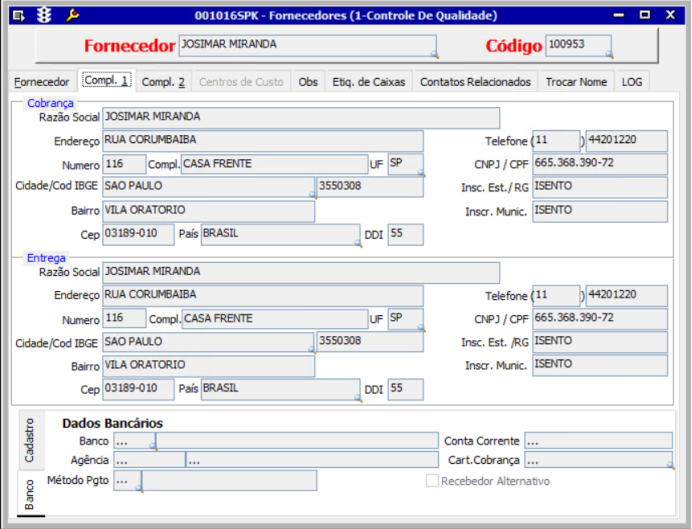The height and width of the screenshot is (529, 692).
Task: Open lookup icon on Fornecedor name field
Action: coord(435,54)
